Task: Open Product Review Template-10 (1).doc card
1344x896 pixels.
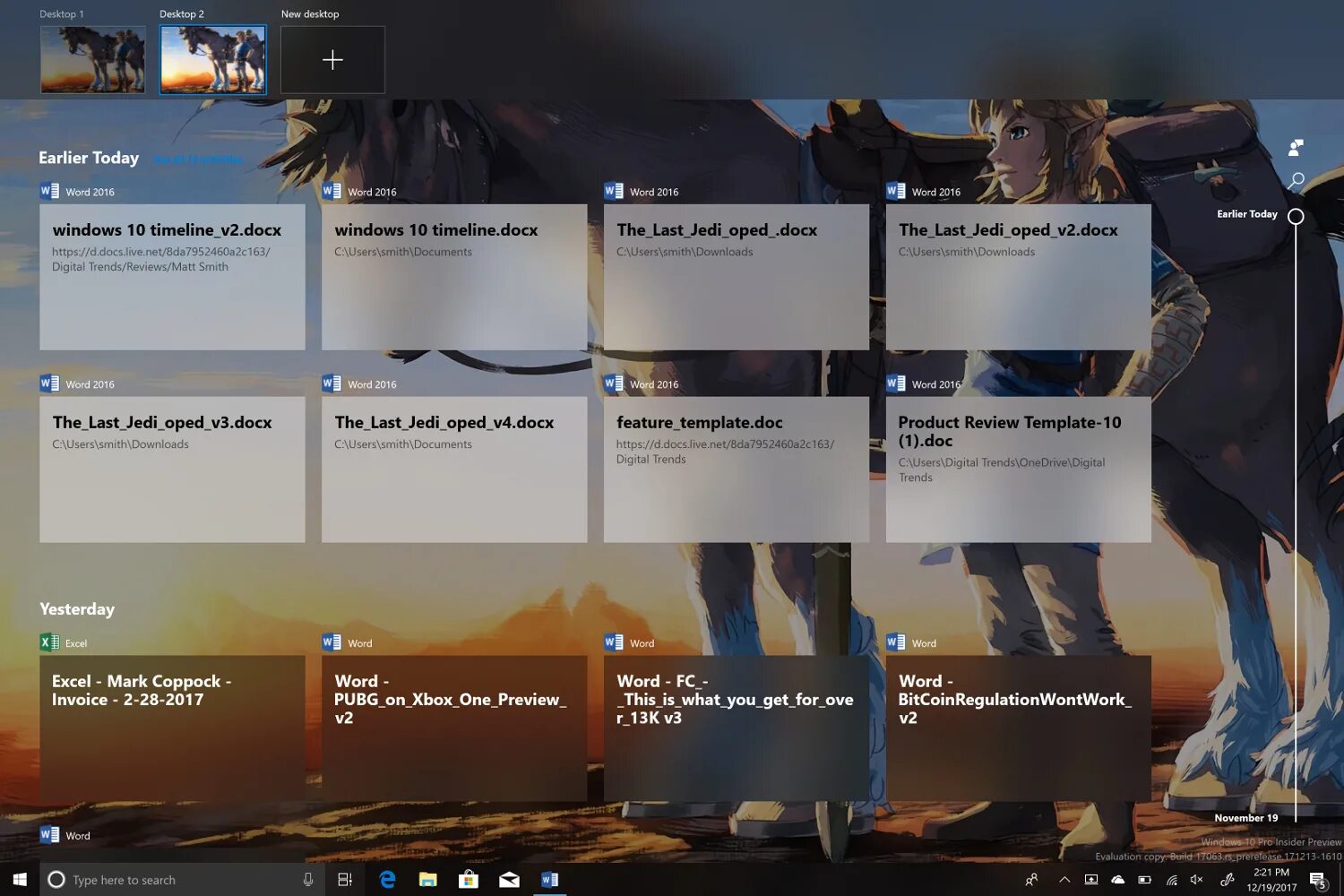Action: pyautogui.click(x=1019, y=470)
